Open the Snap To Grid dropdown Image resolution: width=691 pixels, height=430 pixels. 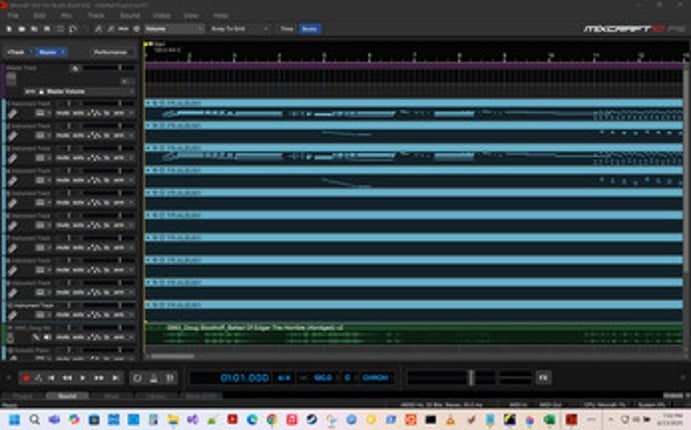pyautogui.click(x=233, y=29)
